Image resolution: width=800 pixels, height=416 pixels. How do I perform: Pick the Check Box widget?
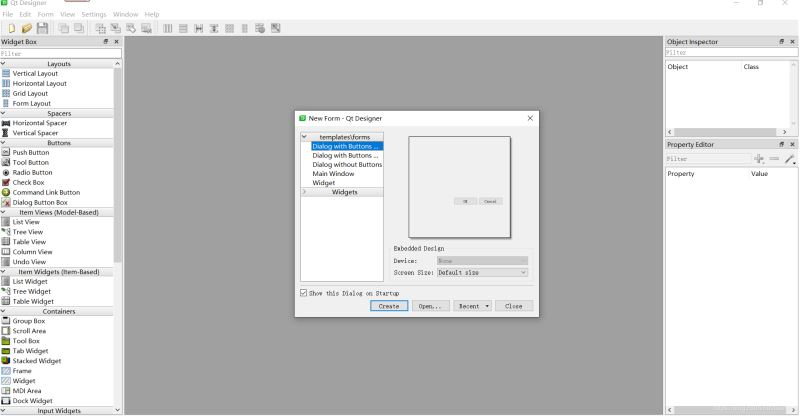pyautogui.click(x=6, y=182)
